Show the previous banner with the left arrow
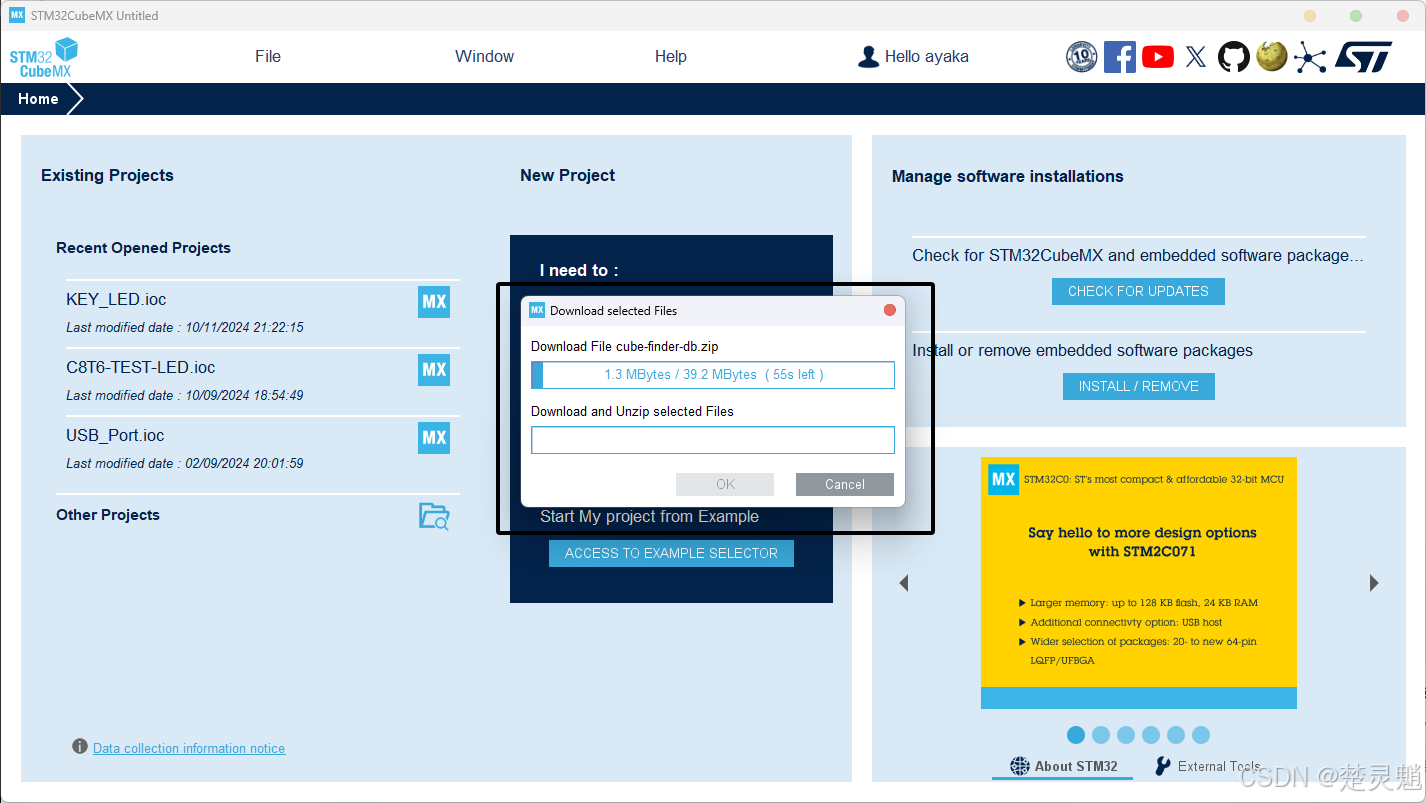 (904, 583)
